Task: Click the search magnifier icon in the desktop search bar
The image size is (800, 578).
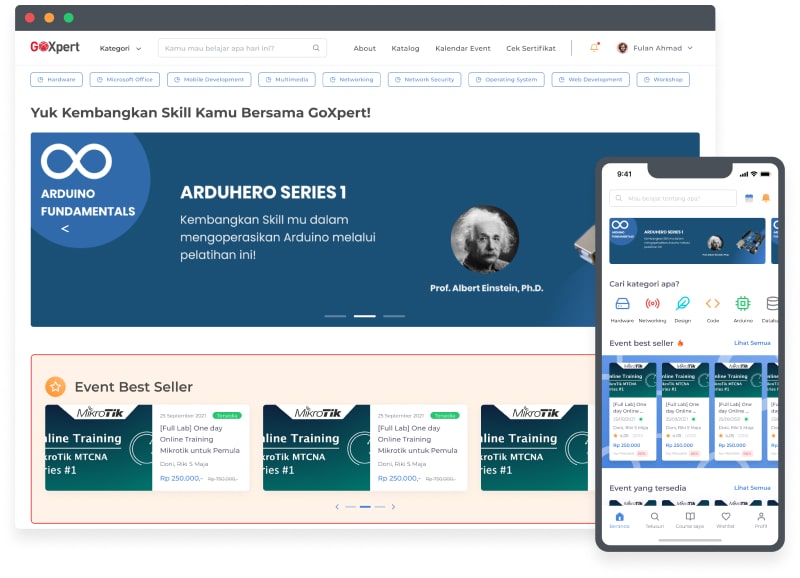Action: pos(316,48)
